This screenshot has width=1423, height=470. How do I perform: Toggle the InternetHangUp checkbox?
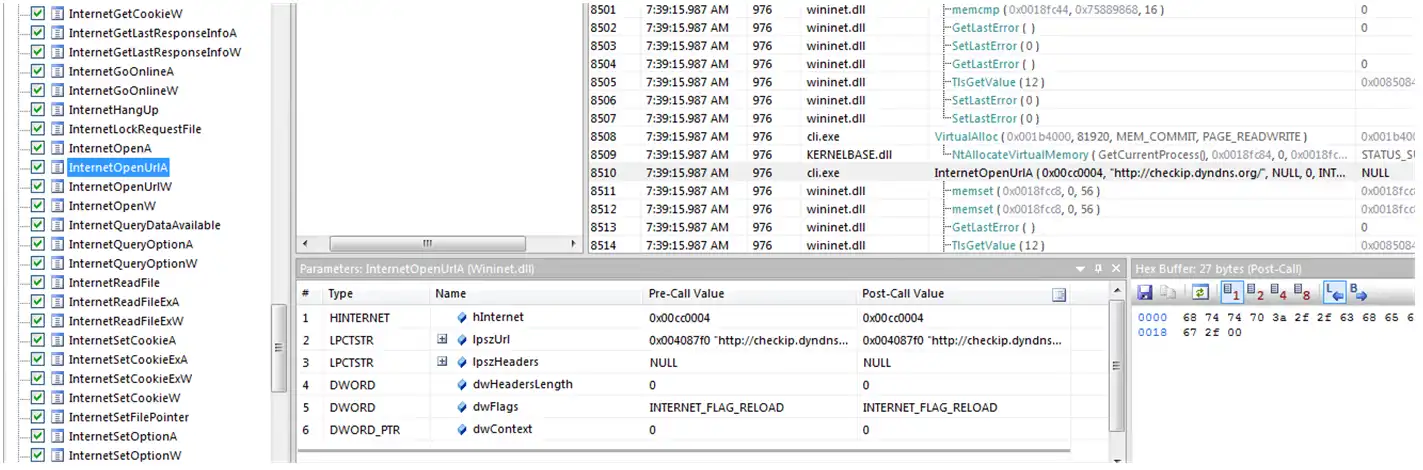click(38, 110)
